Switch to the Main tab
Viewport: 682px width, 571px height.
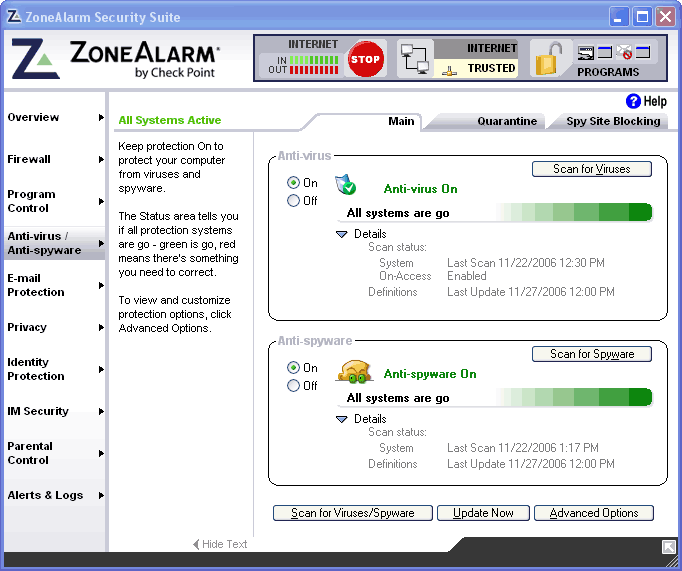tap(401, 121)
